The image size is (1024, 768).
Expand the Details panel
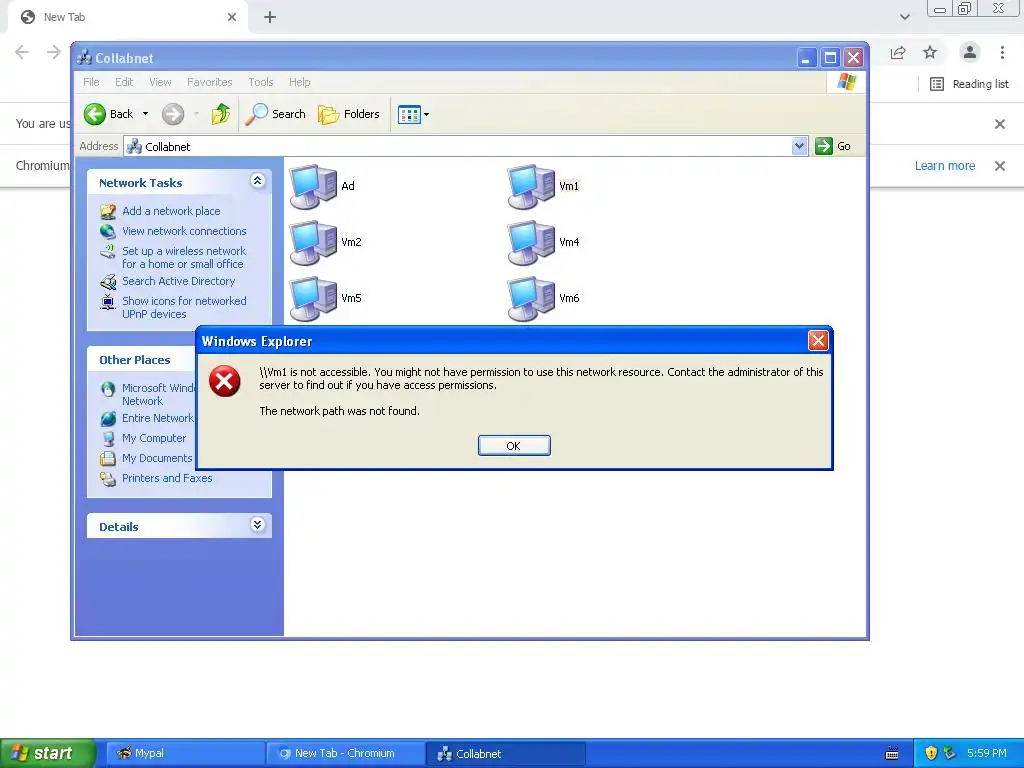pyautogui.click(x=257, y=524)
